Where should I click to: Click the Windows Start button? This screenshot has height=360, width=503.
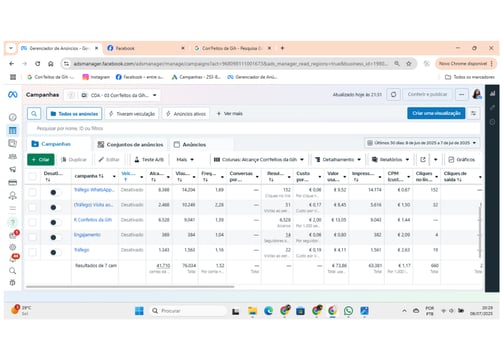tap(139, 311)
